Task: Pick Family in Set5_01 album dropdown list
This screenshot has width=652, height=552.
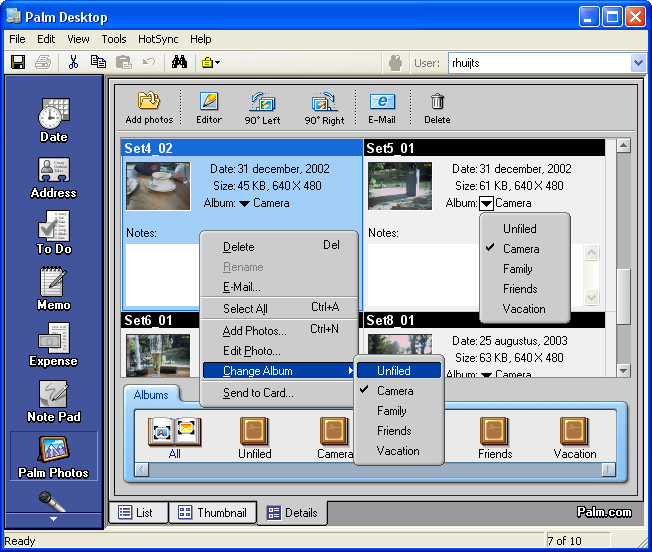Action: coord(524,269)
